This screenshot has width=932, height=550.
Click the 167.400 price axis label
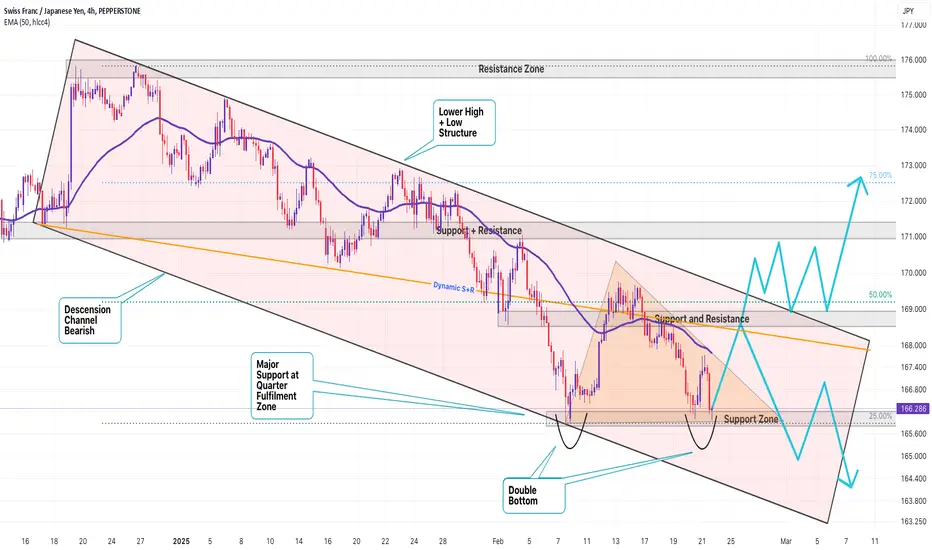click(x=914, y=367)
